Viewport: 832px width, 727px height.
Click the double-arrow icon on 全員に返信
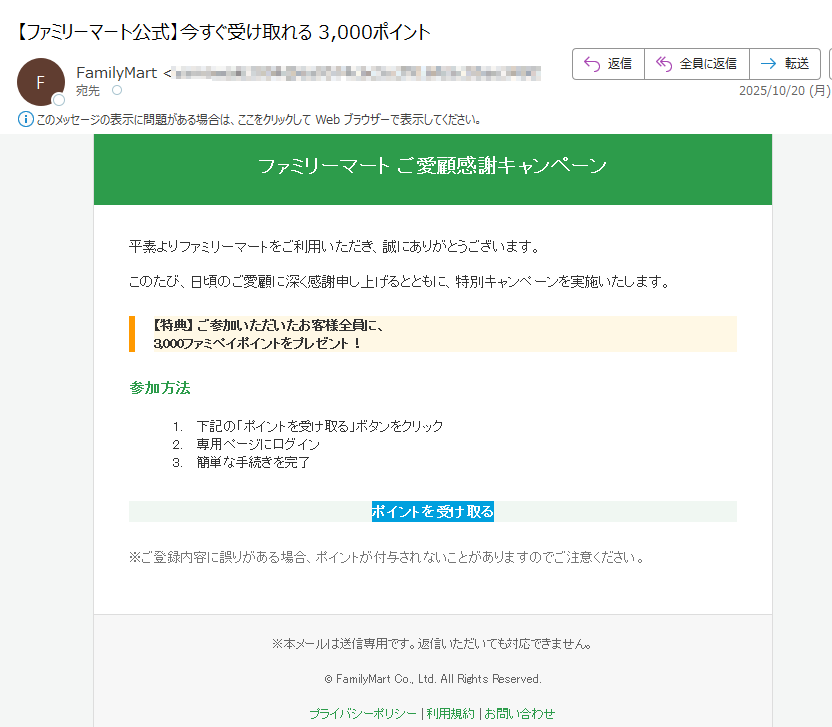click(662, 63)
